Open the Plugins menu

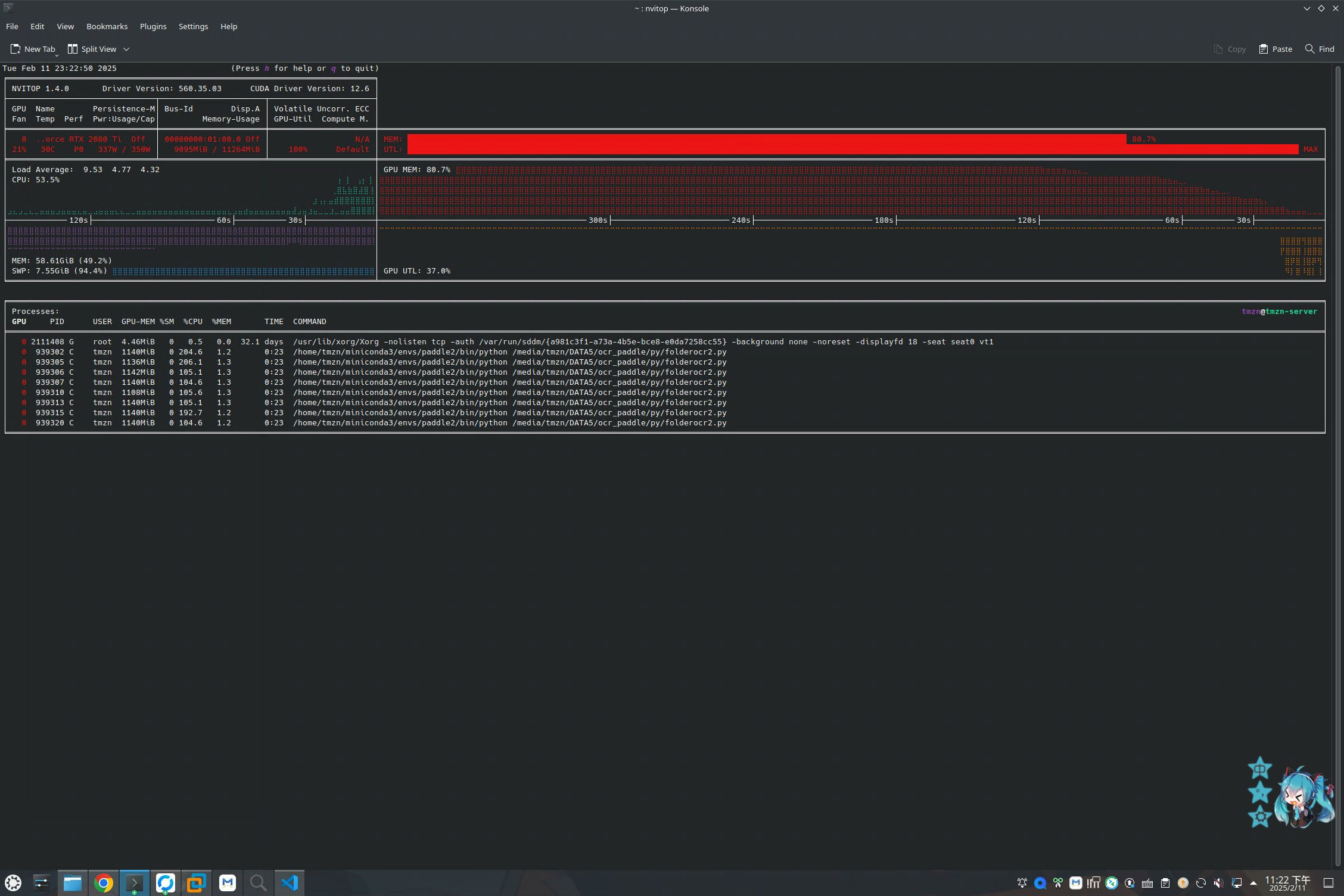coord(153,26)
